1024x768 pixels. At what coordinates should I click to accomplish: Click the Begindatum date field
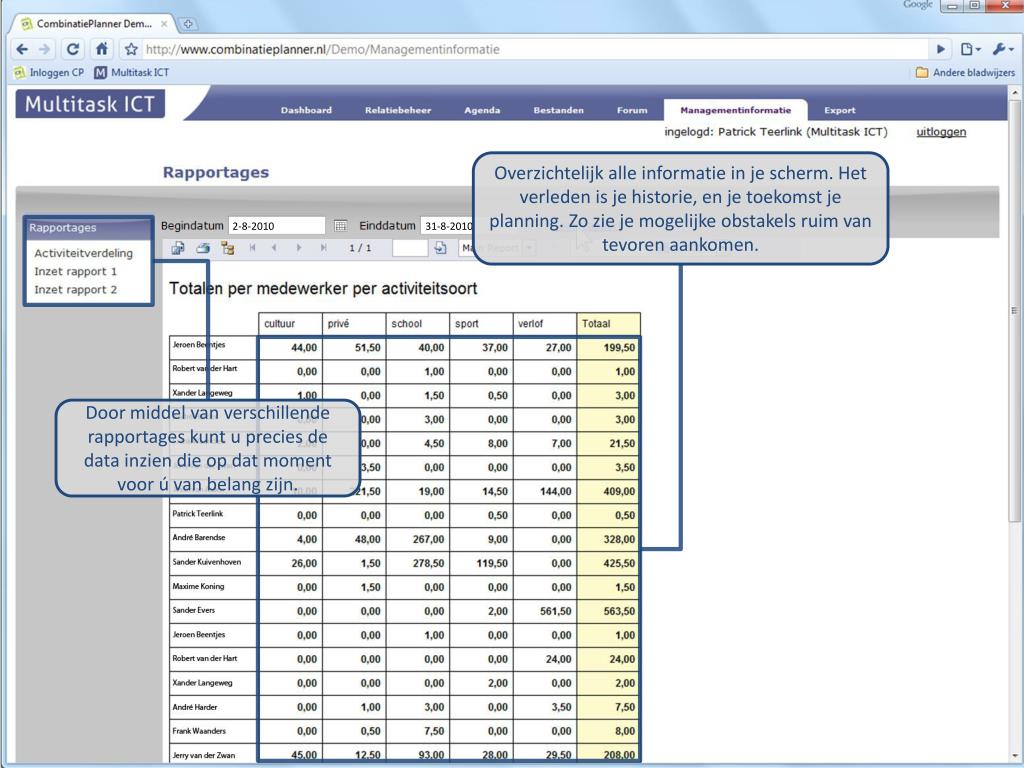[276, 226]
